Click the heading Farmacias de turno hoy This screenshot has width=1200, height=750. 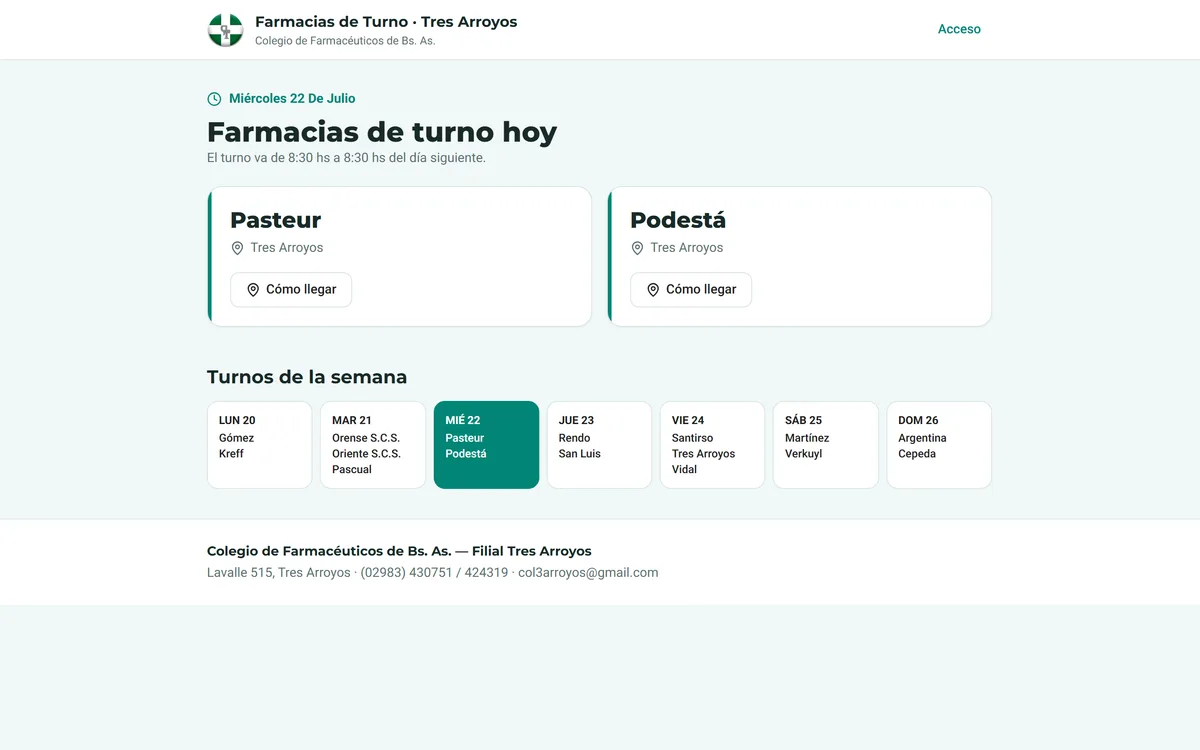coord(382,132)
